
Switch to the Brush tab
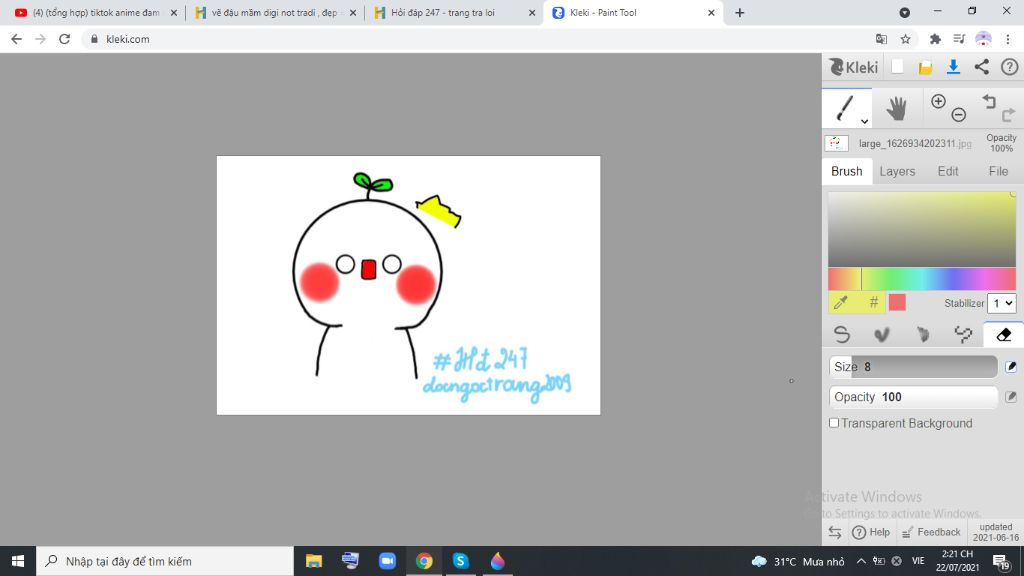pyautogui.click(x=846, y=171)
